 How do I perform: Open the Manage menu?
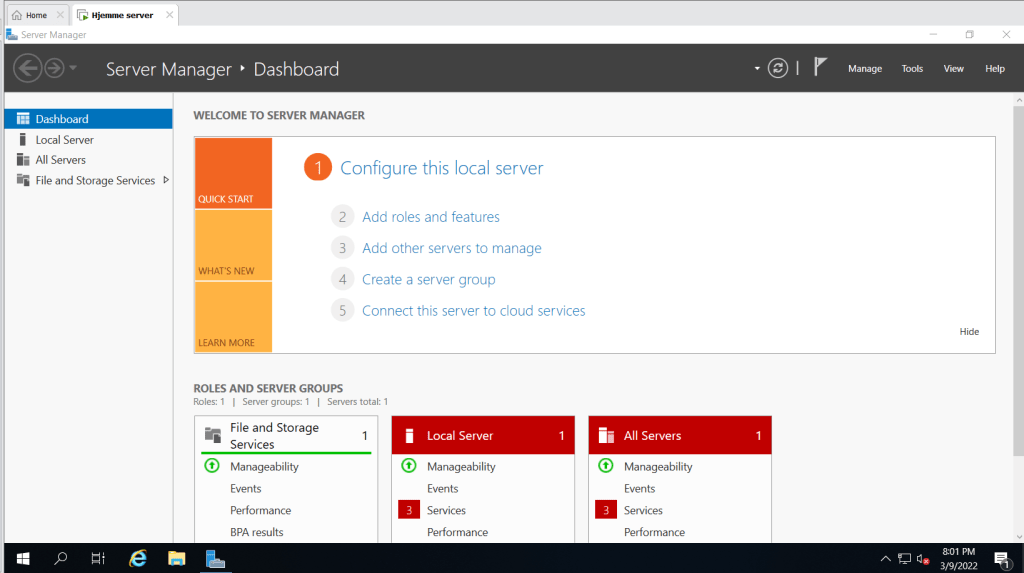click(865, 69)
